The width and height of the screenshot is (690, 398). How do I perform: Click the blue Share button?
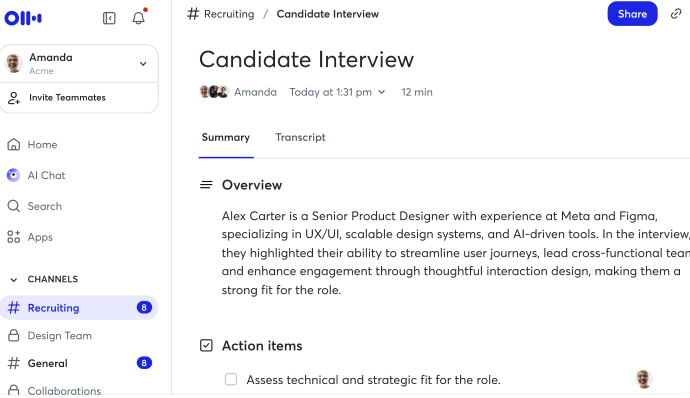click(632, 14)
